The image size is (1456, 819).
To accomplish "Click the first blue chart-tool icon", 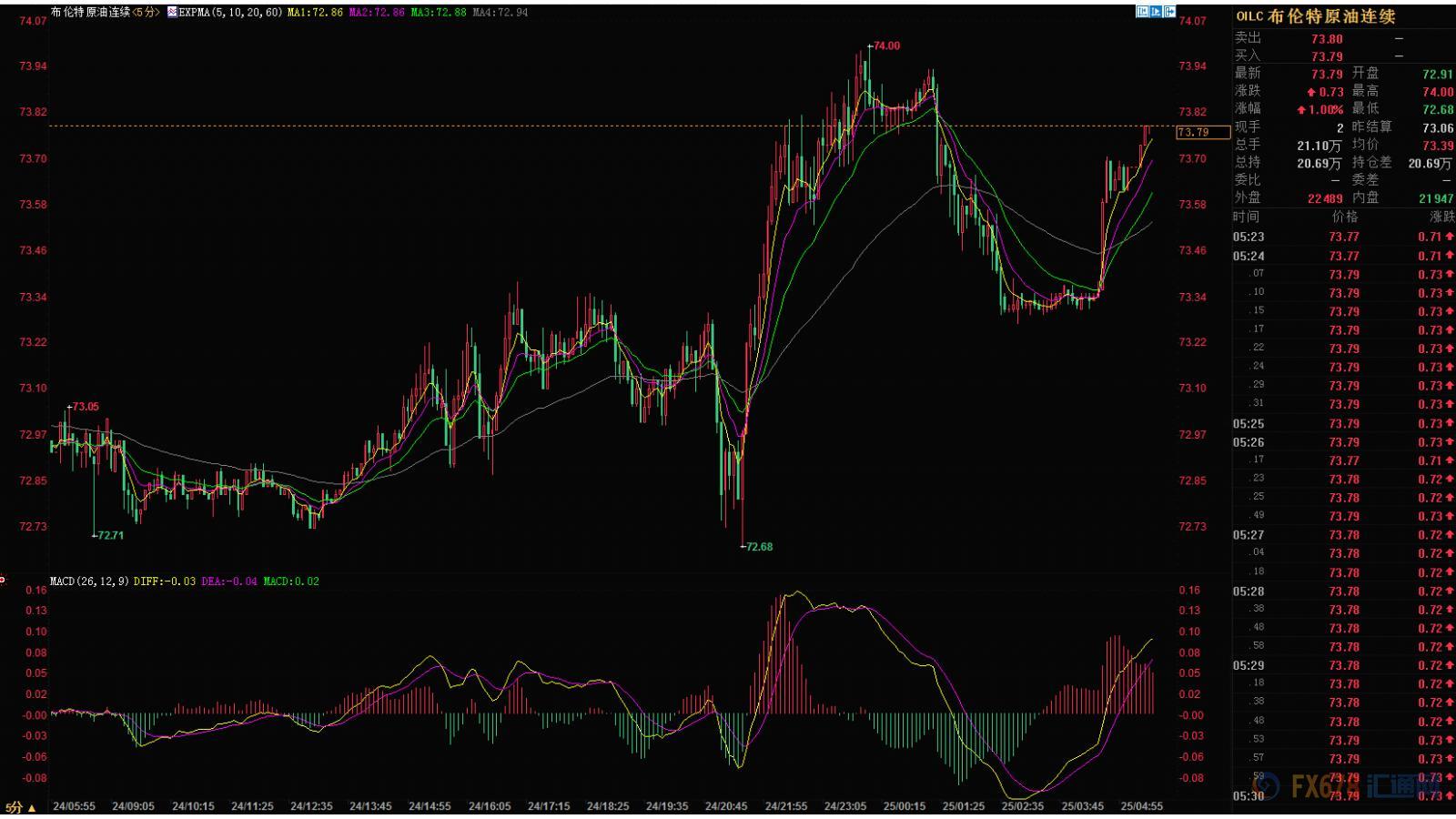I will (1141, 12).
